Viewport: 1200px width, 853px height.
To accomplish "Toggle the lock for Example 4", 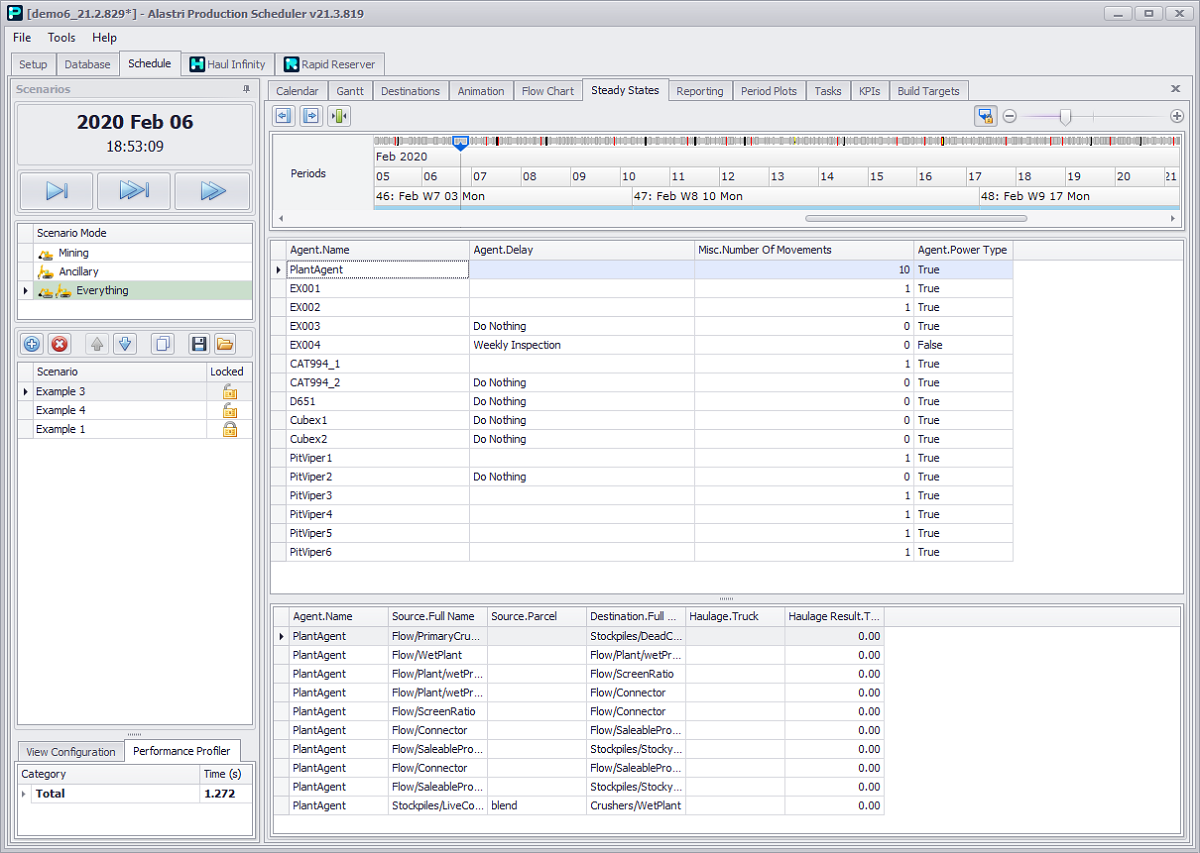I will (x=229, y=410).
